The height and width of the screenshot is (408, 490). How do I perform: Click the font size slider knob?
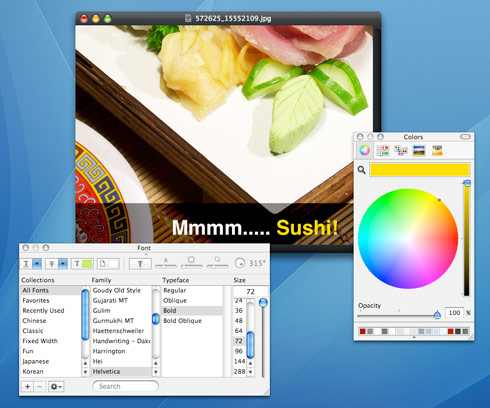tap(263, 303)
